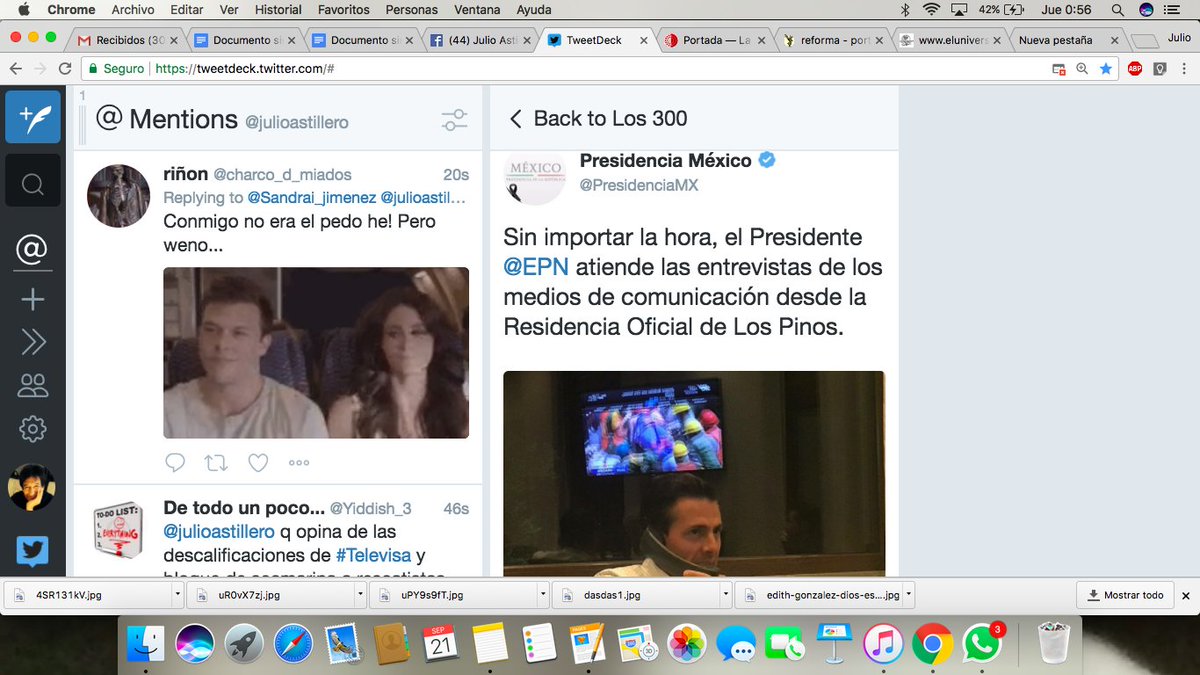Expand dropdown for edith-gonzalez-dios-es download
This screenshot has height=675, width=1200.
(x=909, y=594)
